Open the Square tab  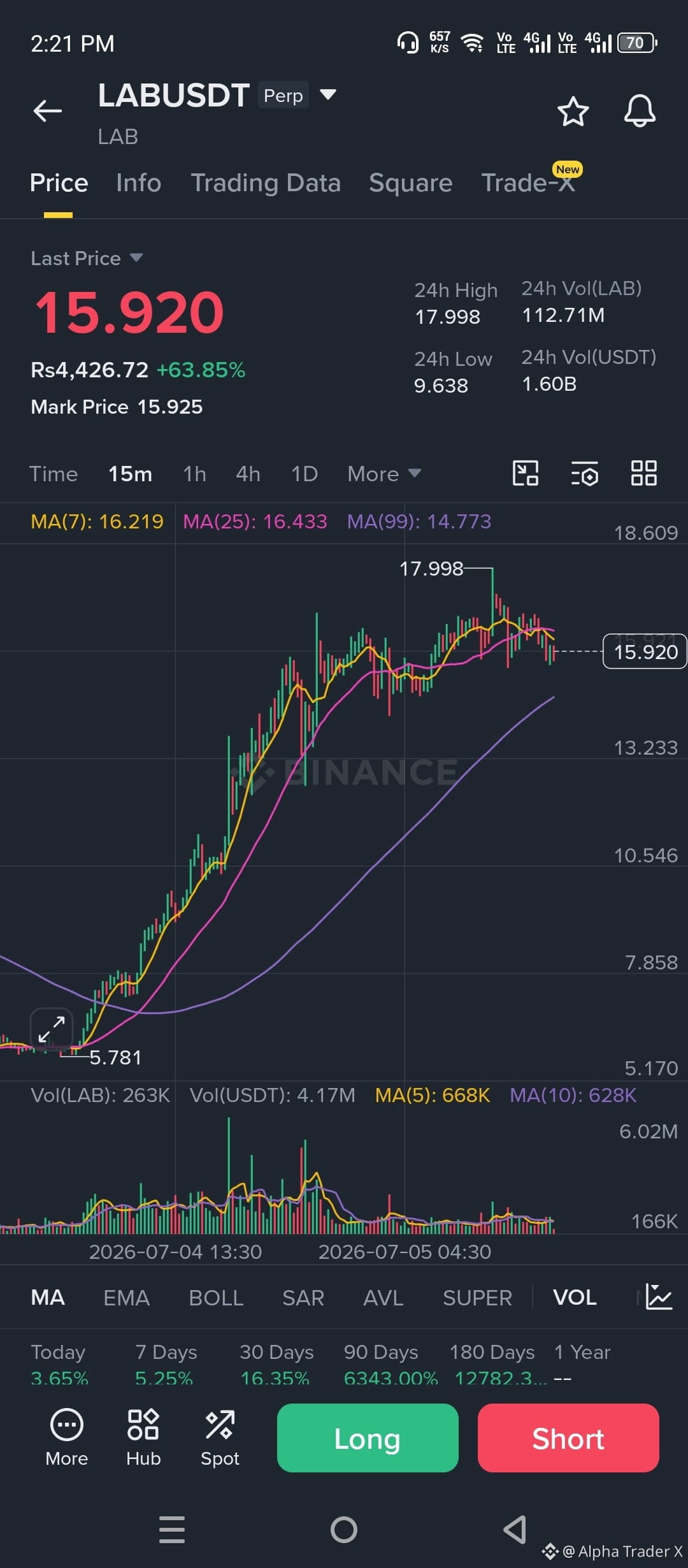411,183
